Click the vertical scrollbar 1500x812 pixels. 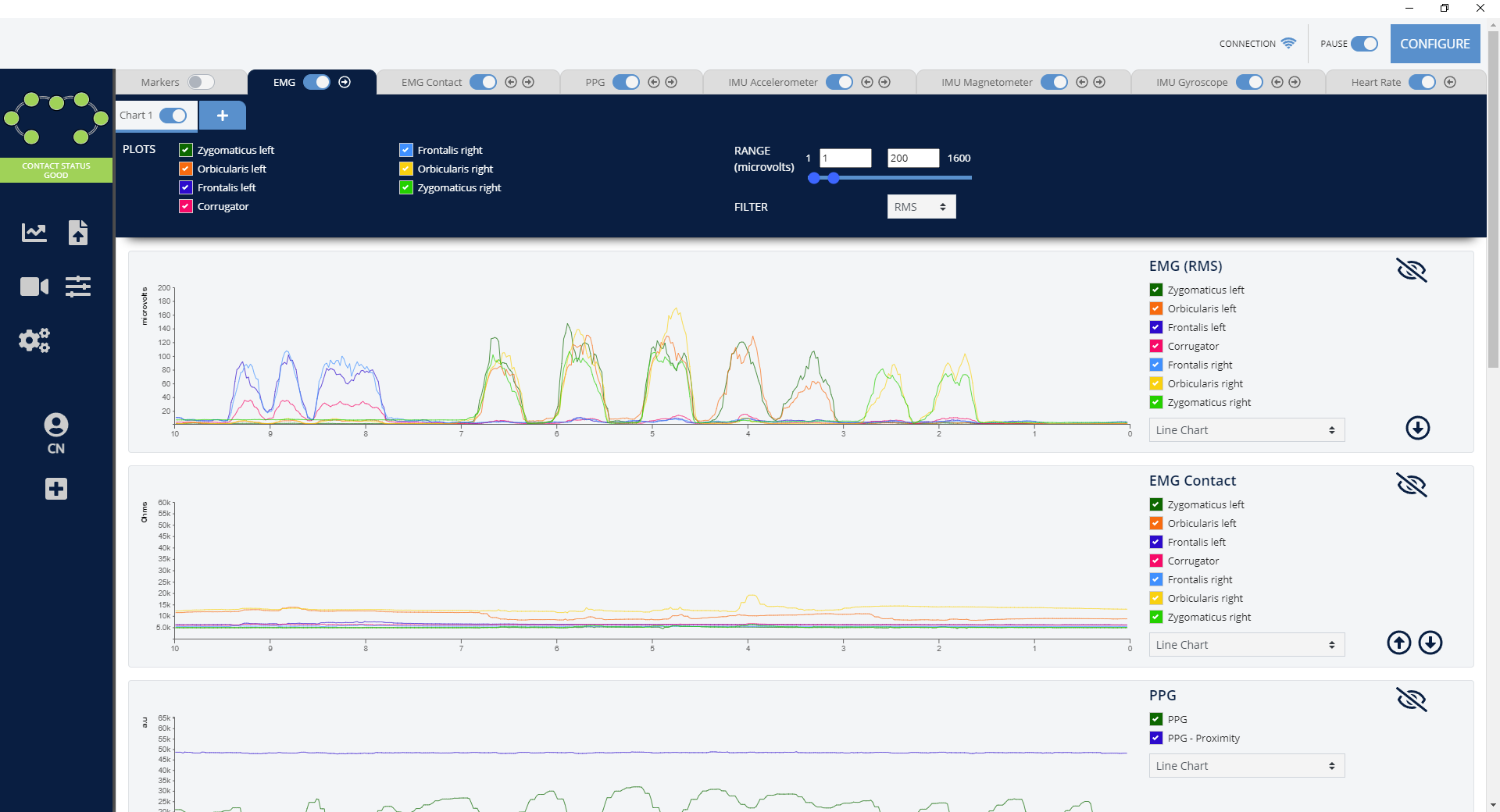tap(1493, 199)
